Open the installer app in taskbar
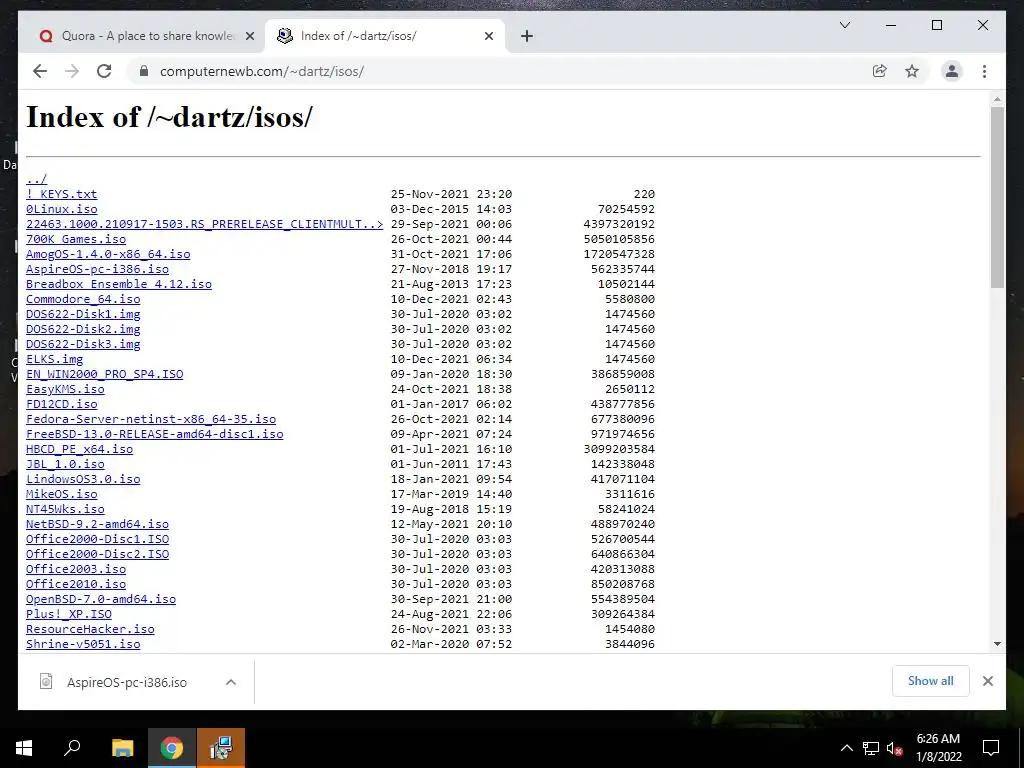1024x768 pixels. [x=221, y=748]
